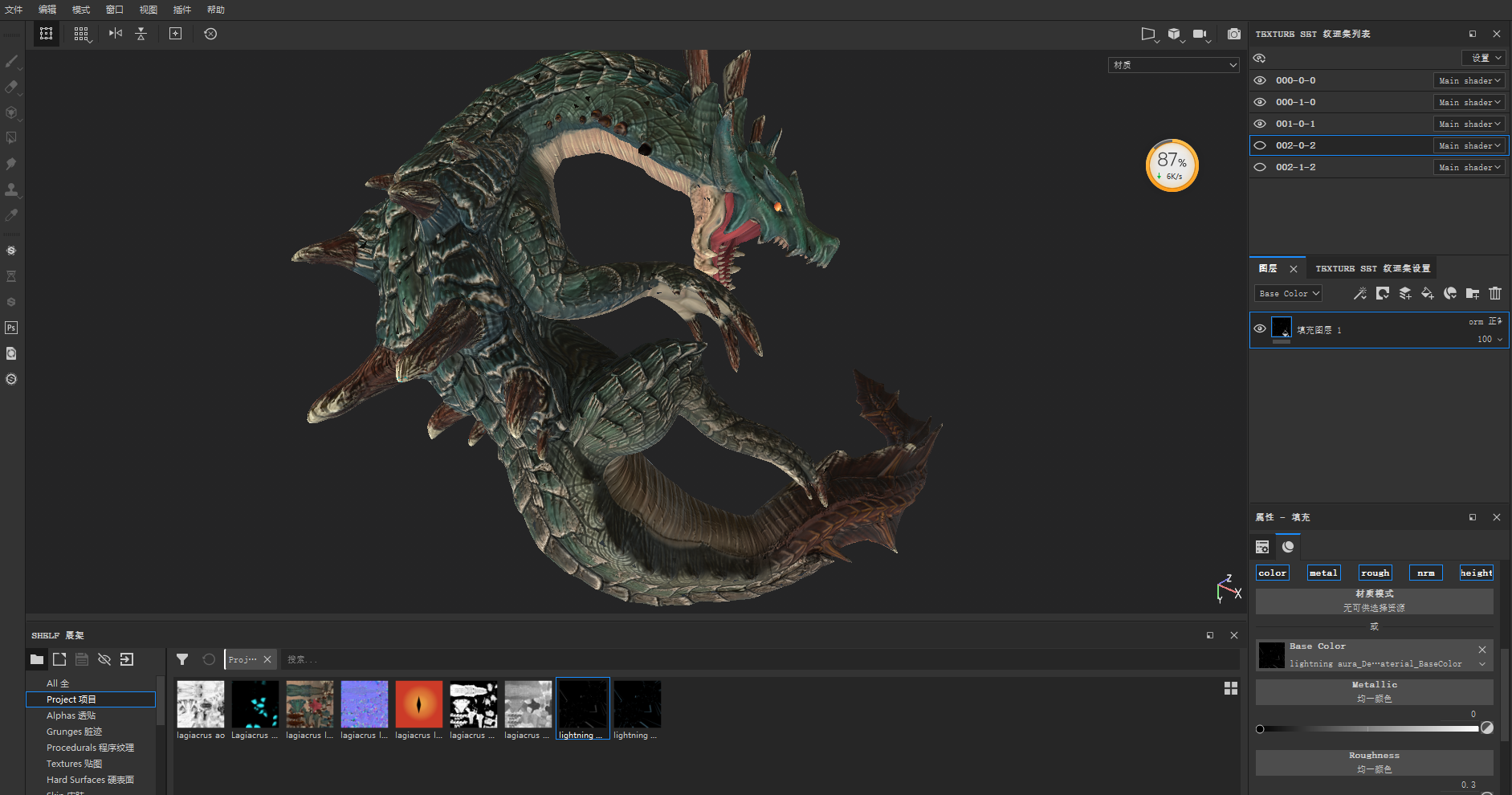Click the 3D cube display mode icon
Screen dimensions: 1512x795
[1175, 34]
